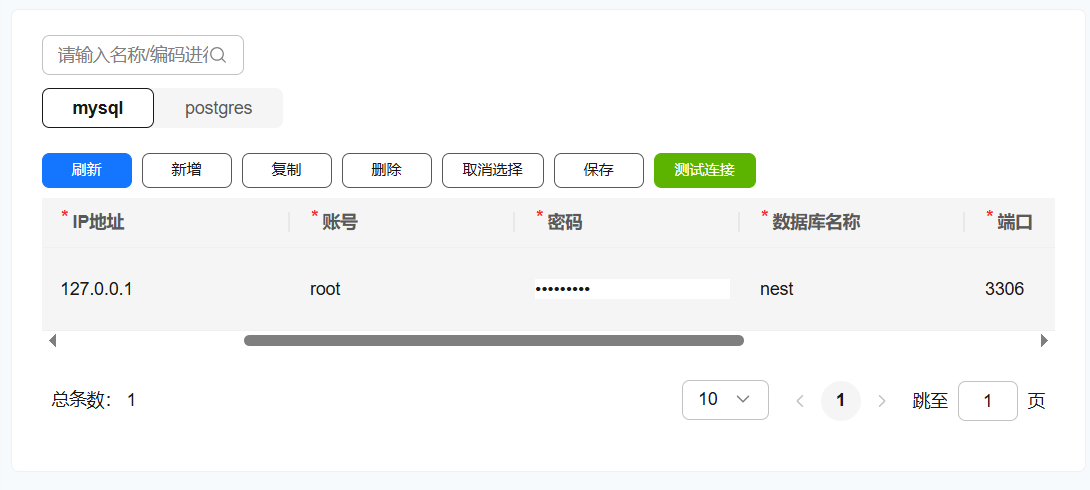Select page 1 in pagination
1090x490 pixels.
coord(840,400)
